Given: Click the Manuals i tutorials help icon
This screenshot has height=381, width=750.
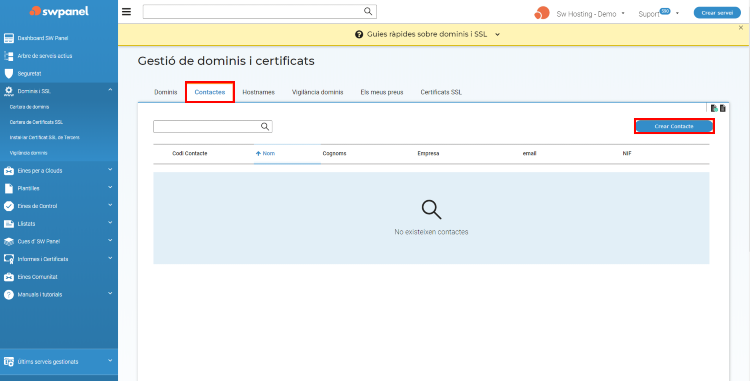Looking at the screenshot, I should [9, 294].
